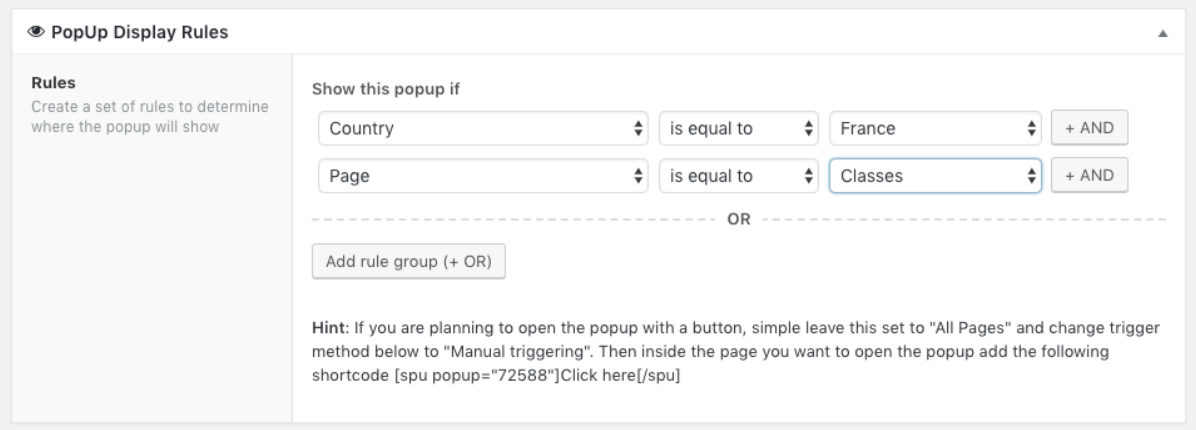Open the operator dropdown in the Country row
The width and height of the screenshot is (1196, 430).
tap(739, 128)
